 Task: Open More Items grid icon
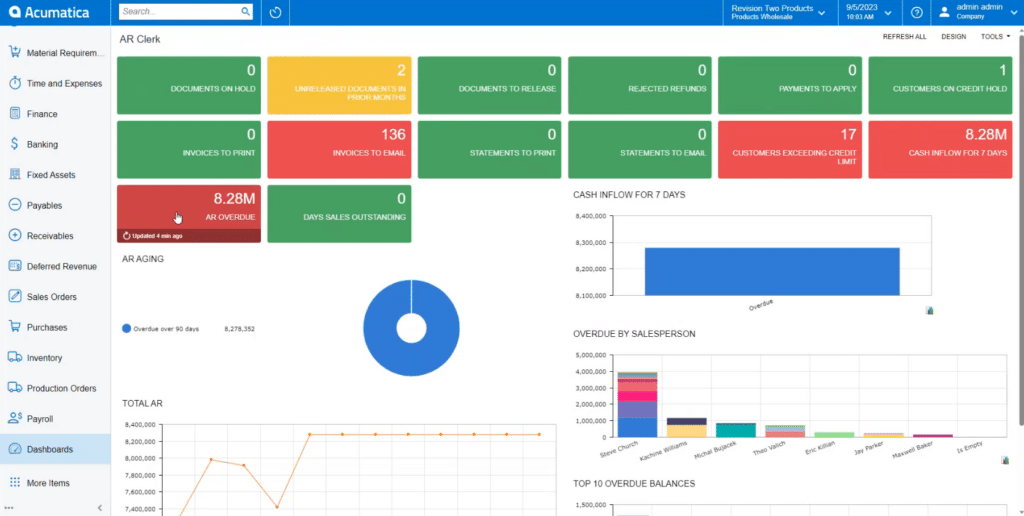tap(14, 483)
